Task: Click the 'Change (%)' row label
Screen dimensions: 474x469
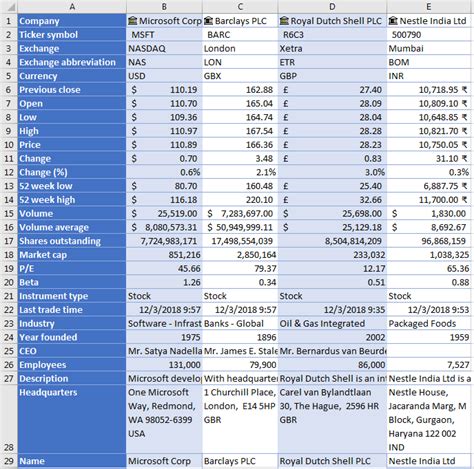Action: 72,172
